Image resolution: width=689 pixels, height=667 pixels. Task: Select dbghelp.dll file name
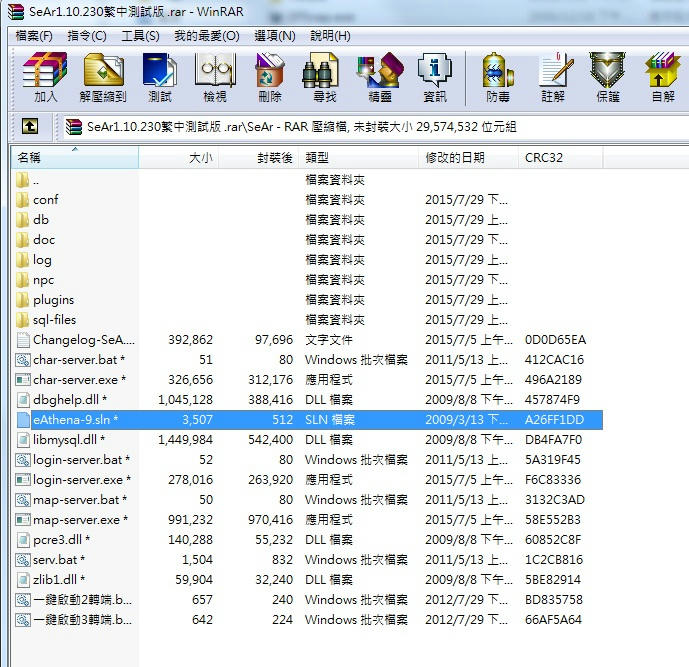pyautogui.click(x=70, y=400)
